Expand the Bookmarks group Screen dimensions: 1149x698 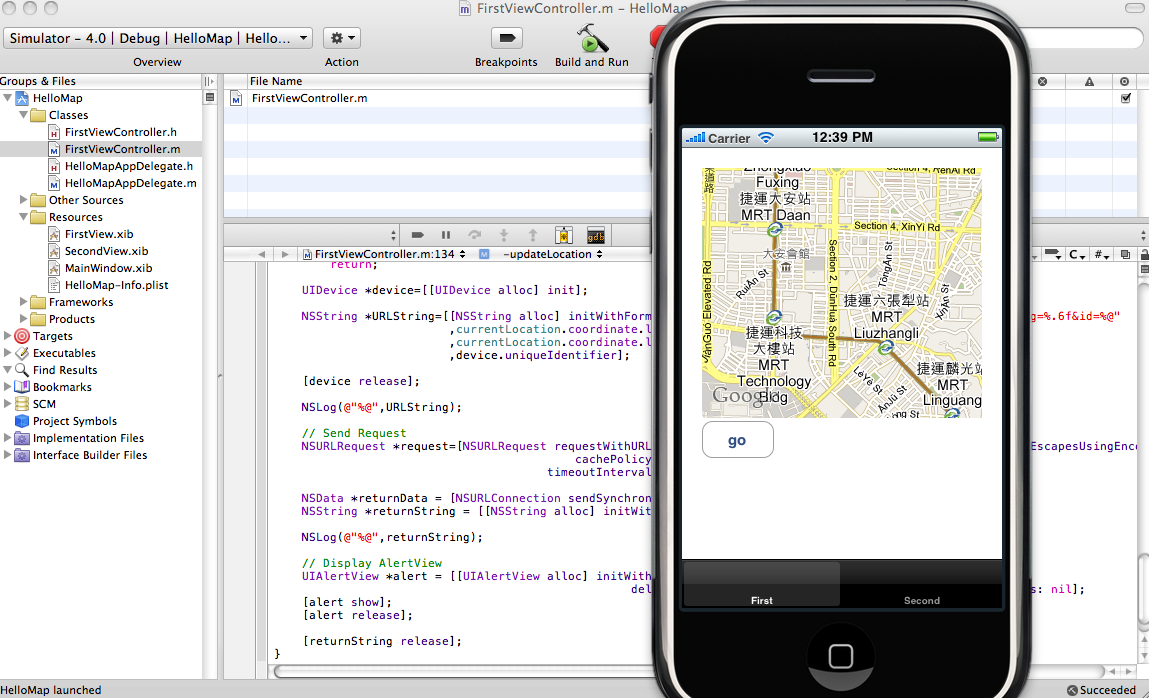coord(7,386)
